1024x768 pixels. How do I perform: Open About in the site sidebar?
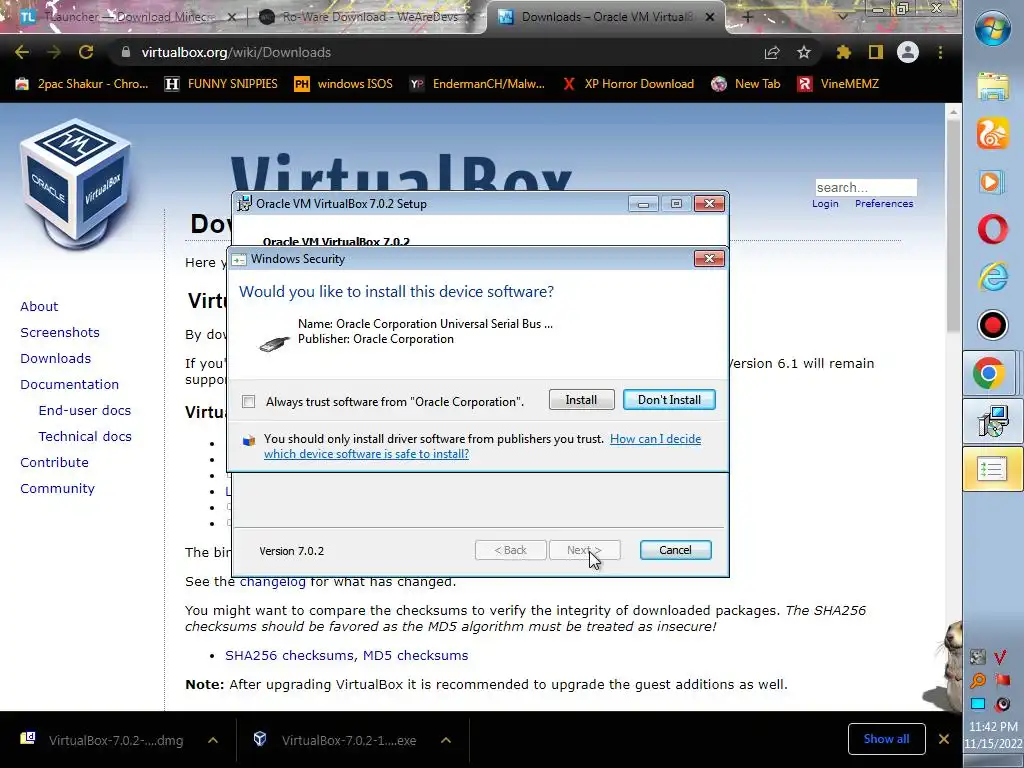click(x=39, y=306)
